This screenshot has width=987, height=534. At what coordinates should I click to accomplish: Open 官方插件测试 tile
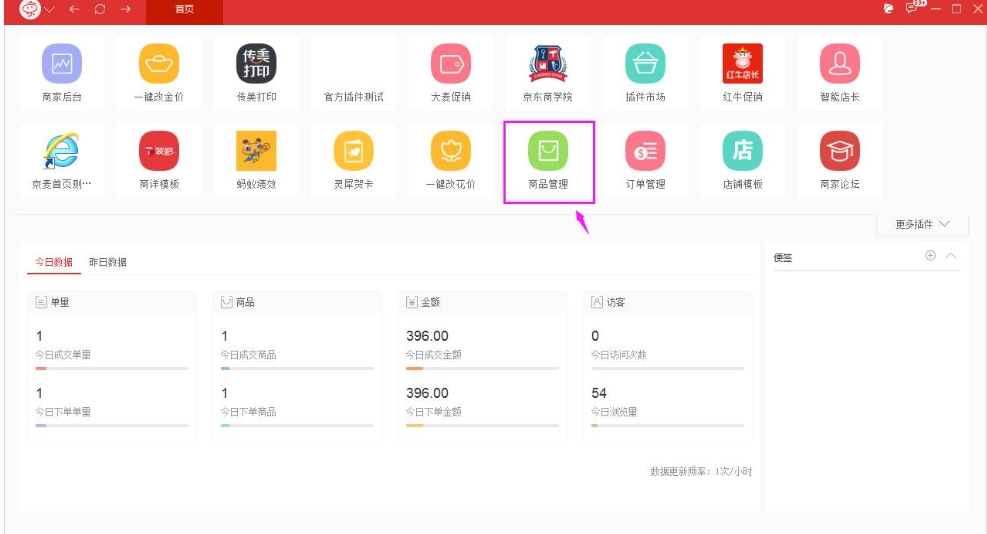click(x=353, y=73)
